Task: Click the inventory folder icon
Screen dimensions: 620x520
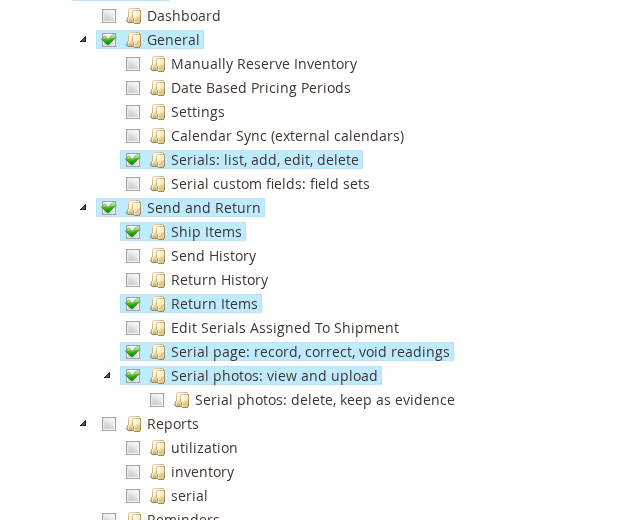Action: point(158,472)
